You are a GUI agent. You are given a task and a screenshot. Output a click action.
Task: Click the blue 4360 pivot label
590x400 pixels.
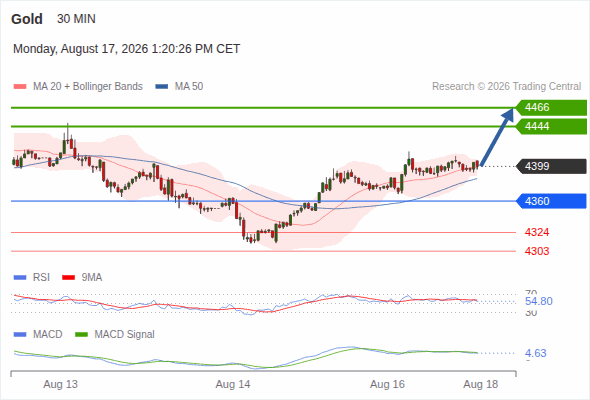(x=551, y=201)
